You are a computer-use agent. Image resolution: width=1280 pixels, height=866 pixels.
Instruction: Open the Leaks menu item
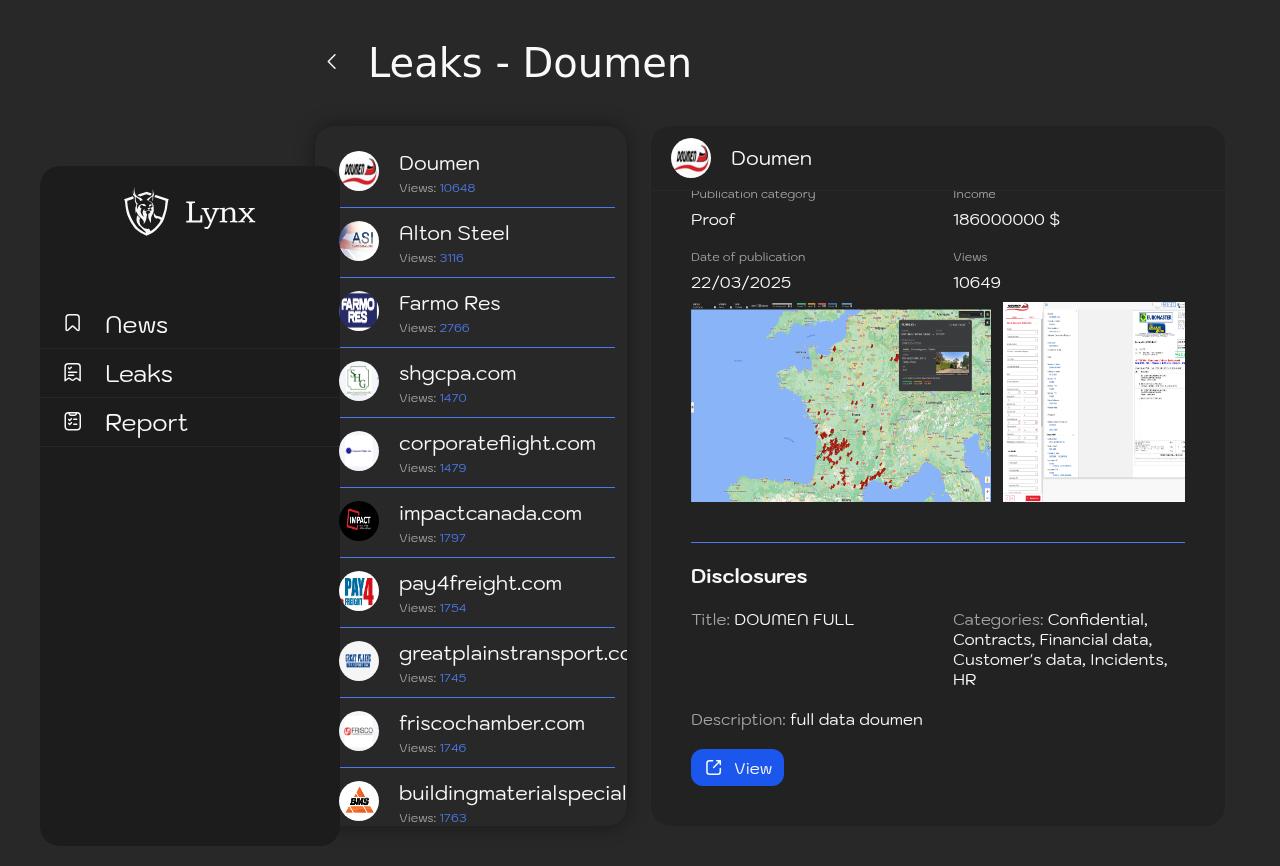(x=190, y=373)
